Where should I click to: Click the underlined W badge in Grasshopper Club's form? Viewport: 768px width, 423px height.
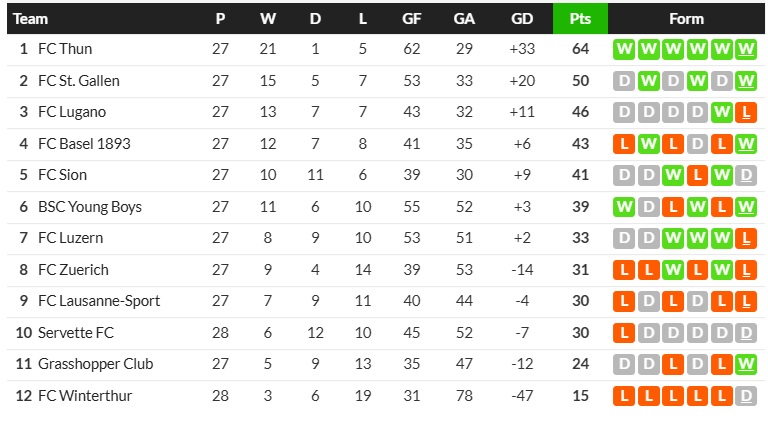click(x=745, y=364)
